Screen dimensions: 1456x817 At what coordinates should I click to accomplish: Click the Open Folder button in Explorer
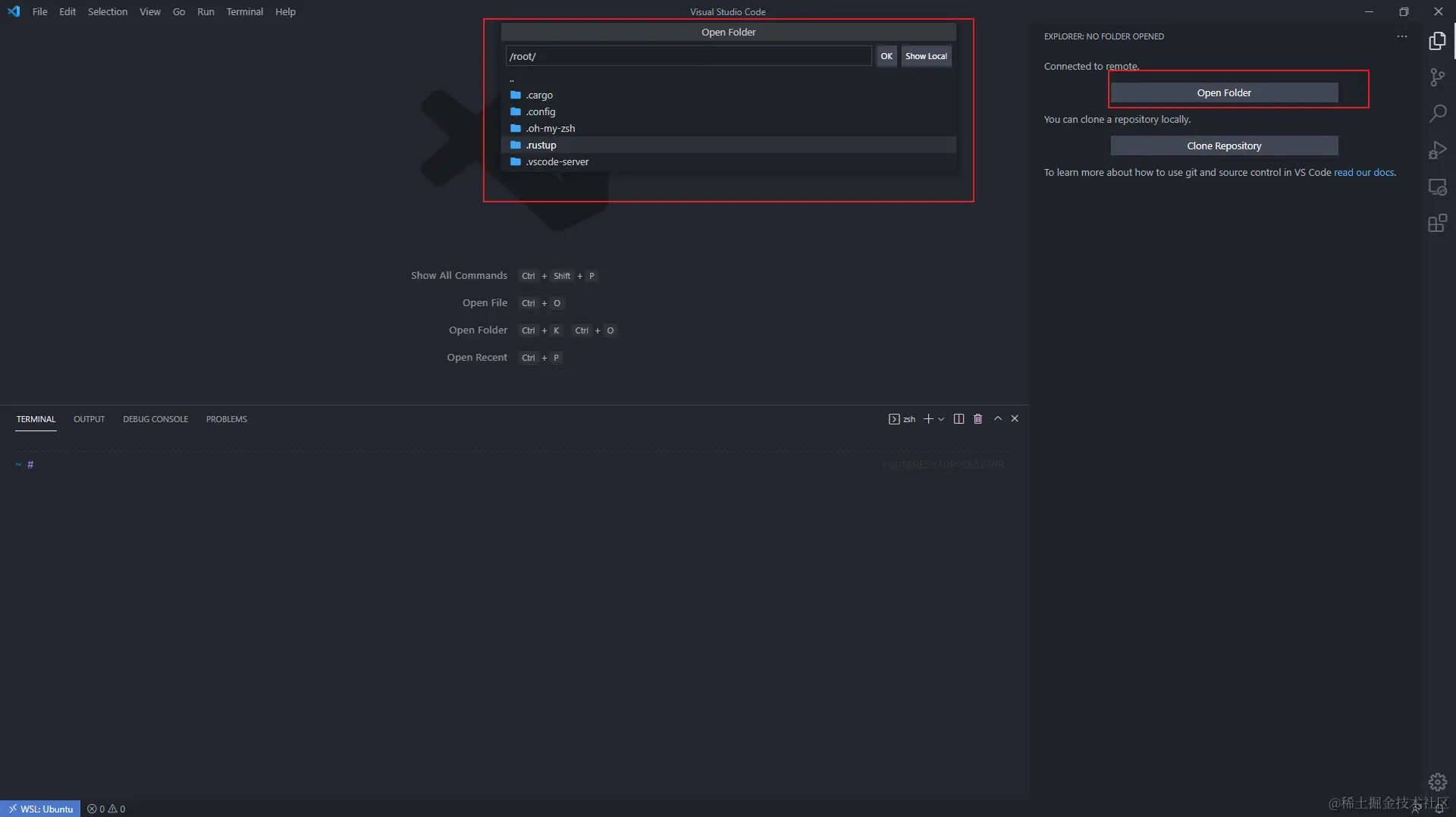(1224, 92)
